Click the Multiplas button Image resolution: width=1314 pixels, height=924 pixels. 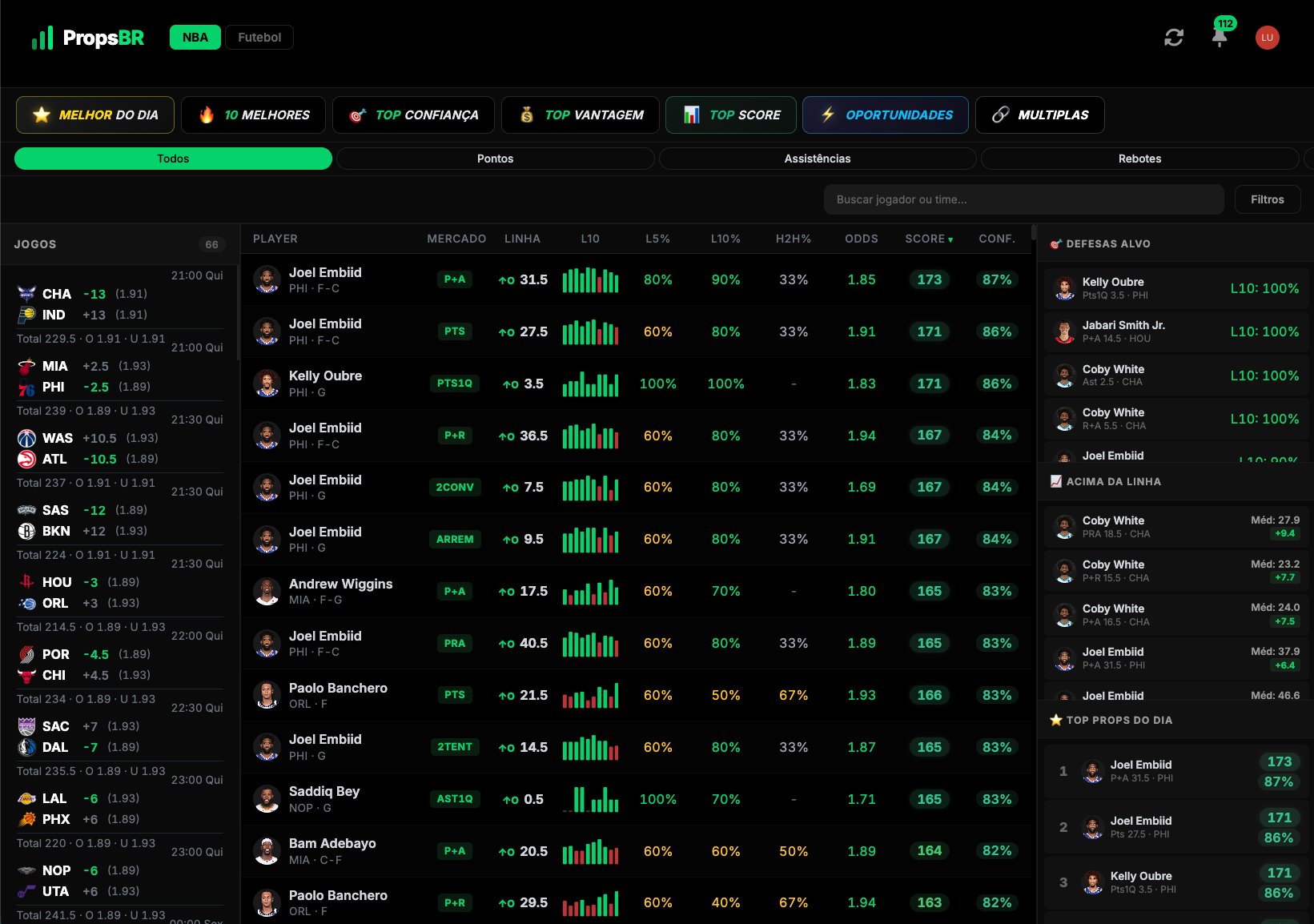click(x=1039, y=114)
